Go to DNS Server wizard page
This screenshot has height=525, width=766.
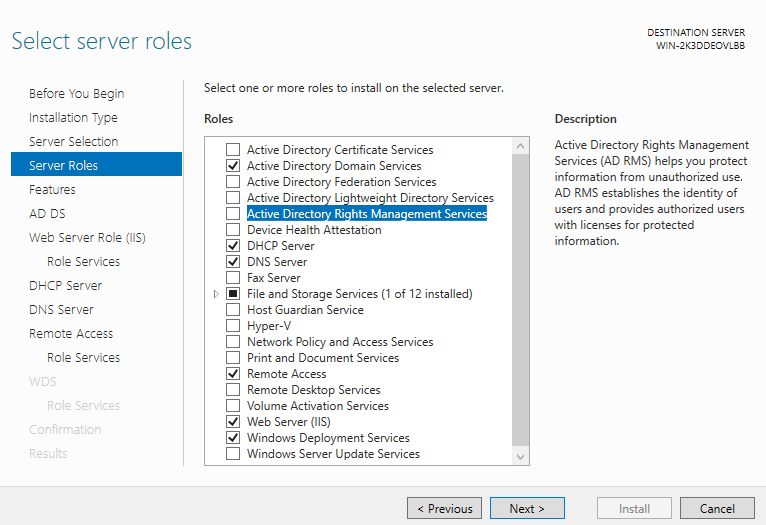tap(61, 309)
